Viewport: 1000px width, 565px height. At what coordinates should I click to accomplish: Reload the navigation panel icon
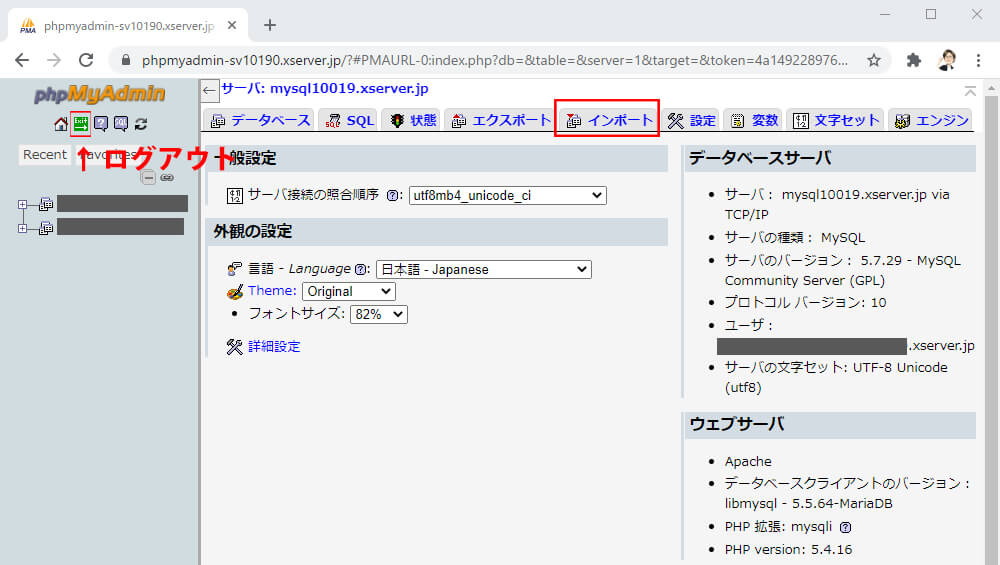point(141,124)
